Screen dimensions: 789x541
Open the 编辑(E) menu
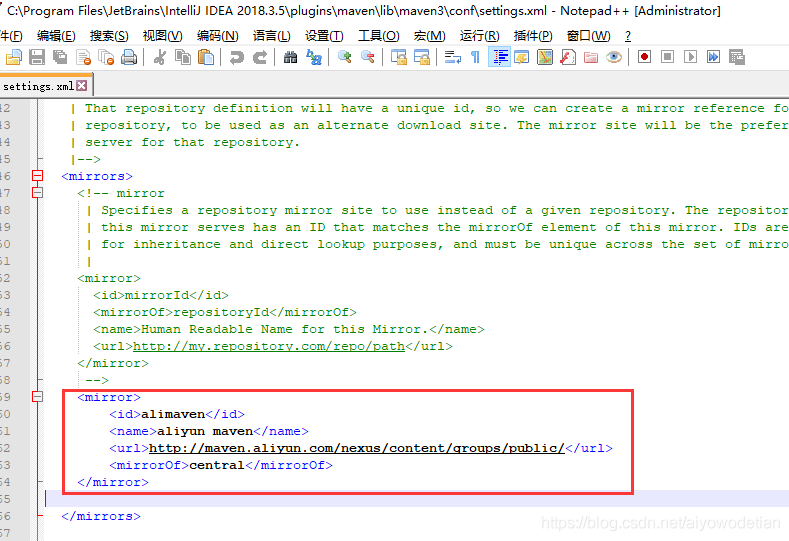(x=56, y=36)
